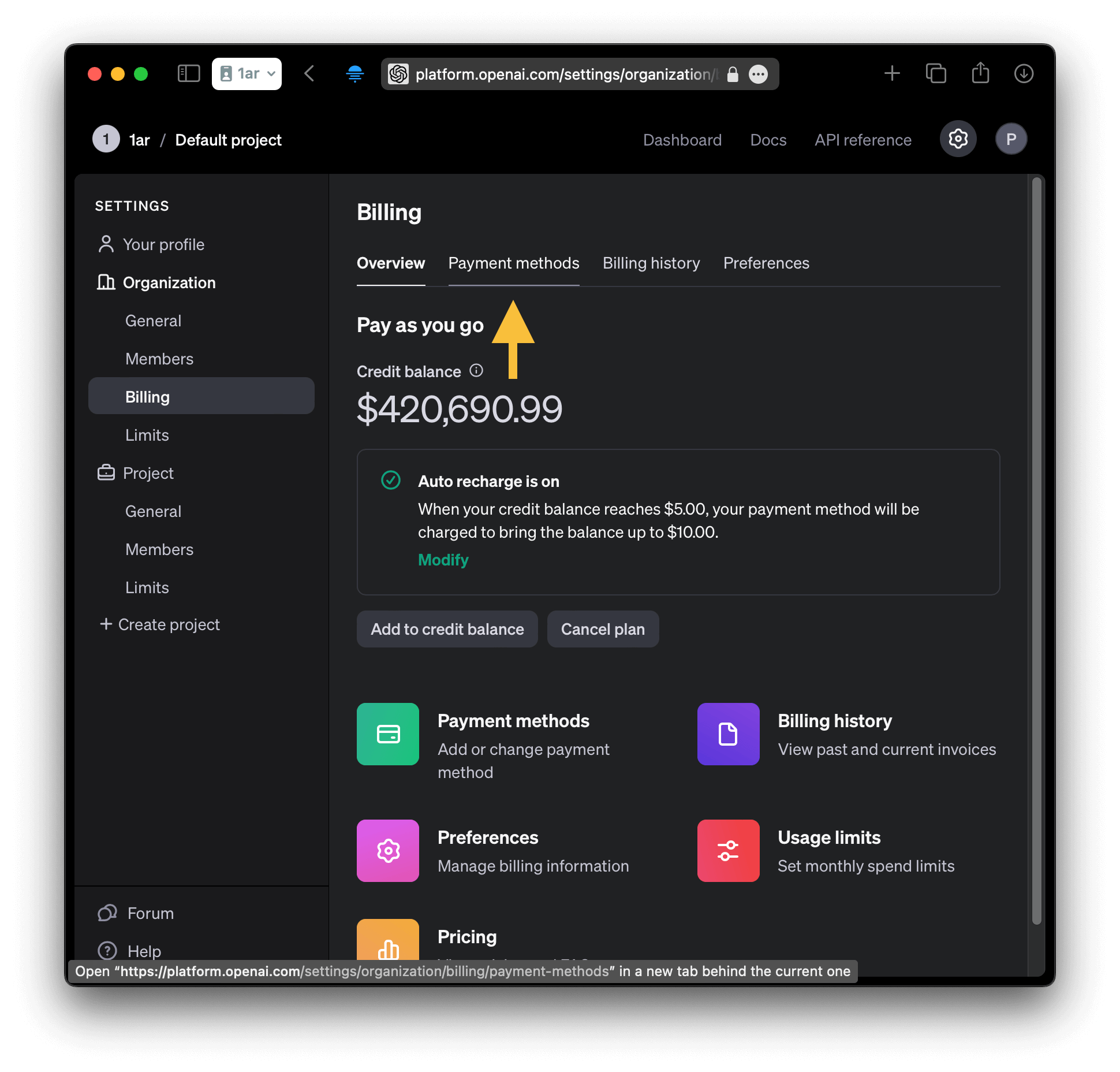This screenshot has height=1072, width=1120.
Task: Click the red Usage limits sliders icon
Action: click(x=728, y=850)
